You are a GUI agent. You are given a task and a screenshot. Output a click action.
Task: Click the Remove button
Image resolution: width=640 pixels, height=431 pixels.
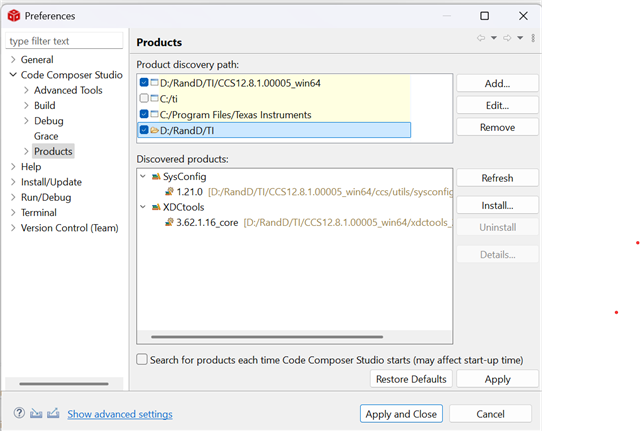pos(497,127)
